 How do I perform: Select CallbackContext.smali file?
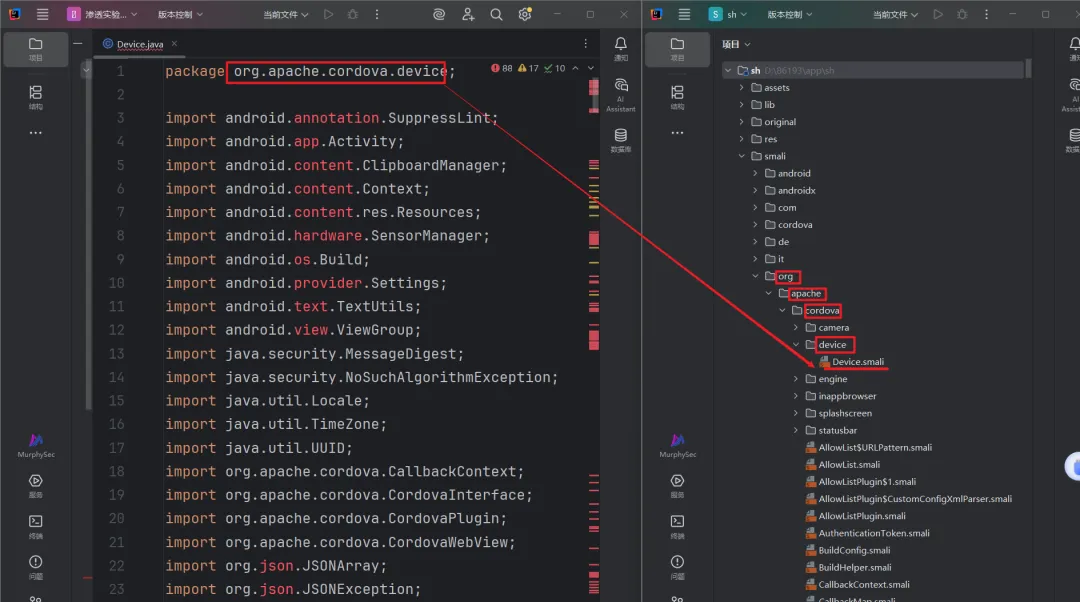858,585
